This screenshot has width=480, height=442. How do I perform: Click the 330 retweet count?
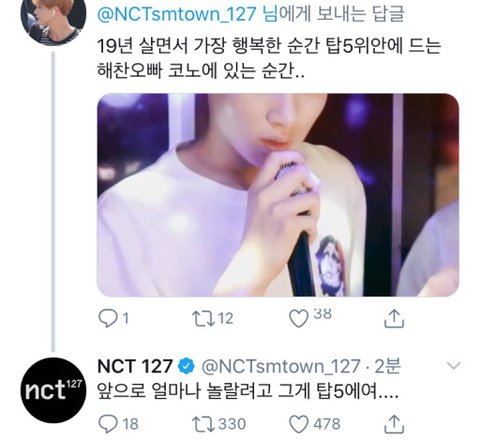pos(232,424)
